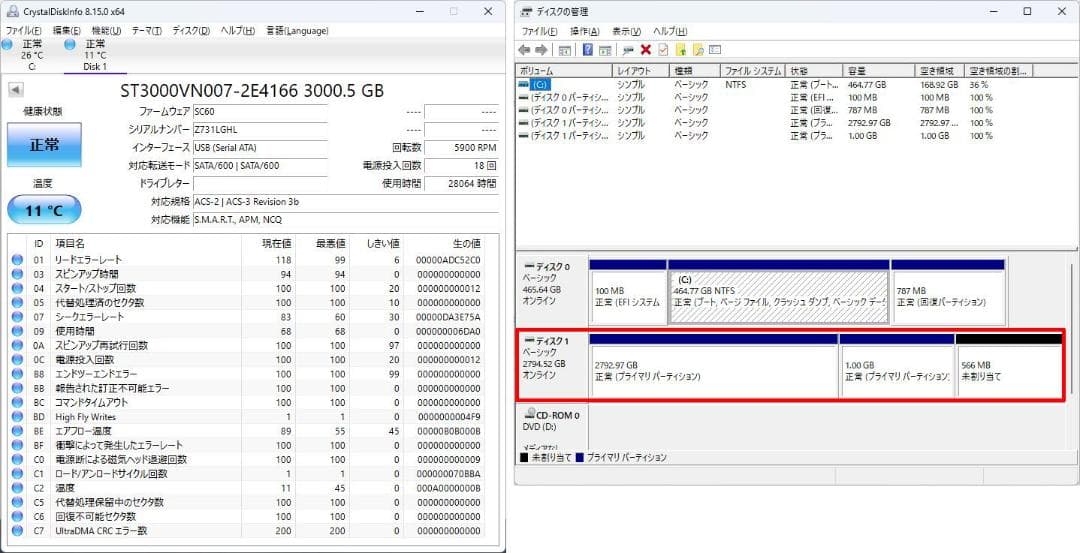Click 項目名 column header in SMART table
Viewport: 1080px width, 553px height.
pyautogui.click(x=145, y=243)
